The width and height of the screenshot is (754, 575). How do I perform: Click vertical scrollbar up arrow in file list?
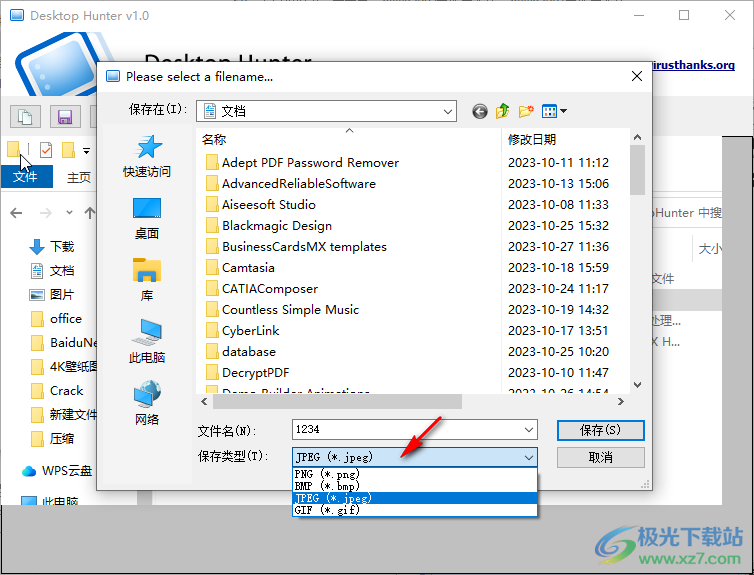tap(638, 138)
